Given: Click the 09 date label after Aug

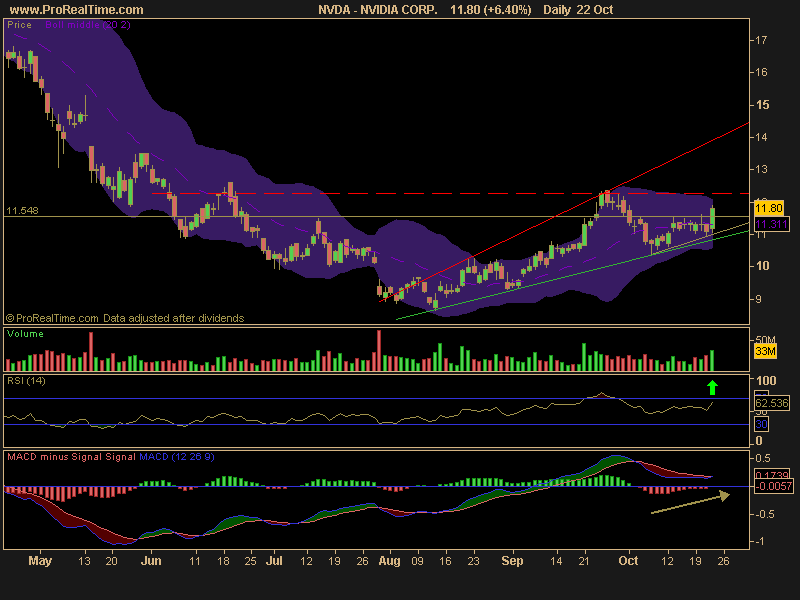Looking at the screenshot, I should [417, 561].
